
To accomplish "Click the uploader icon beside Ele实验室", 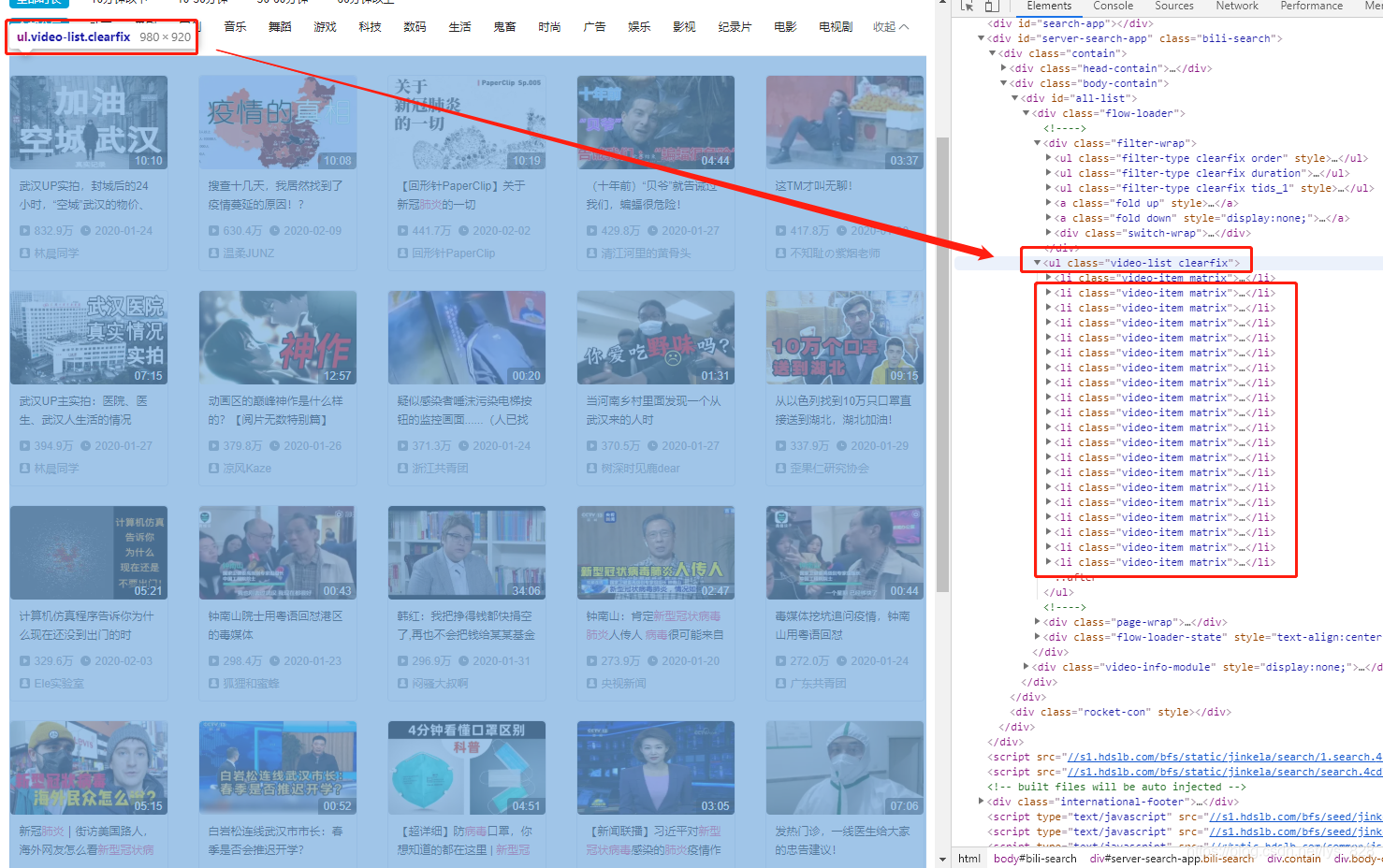I will 24,684.
